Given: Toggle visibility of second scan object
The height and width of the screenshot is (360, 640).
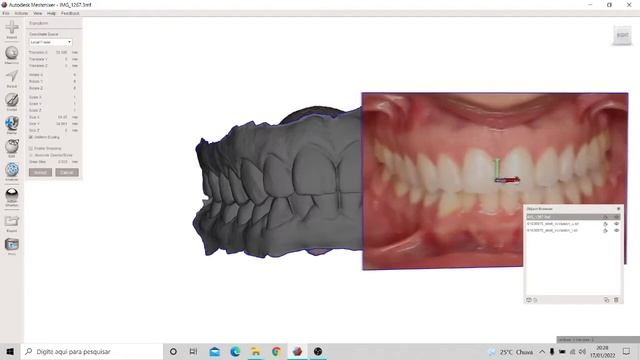Looking at the screenshot, I should coord(616,224).
